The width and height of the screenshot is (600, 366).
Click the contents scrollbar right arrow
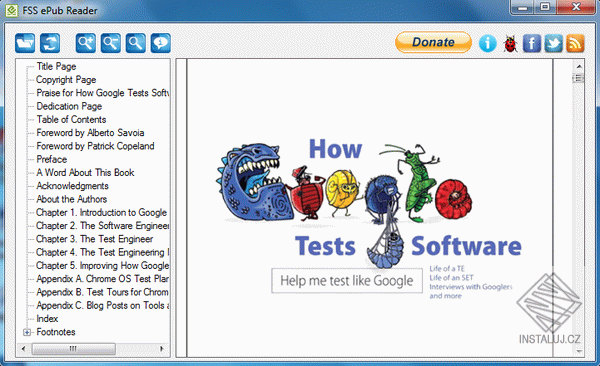click(x=161, y=348)
